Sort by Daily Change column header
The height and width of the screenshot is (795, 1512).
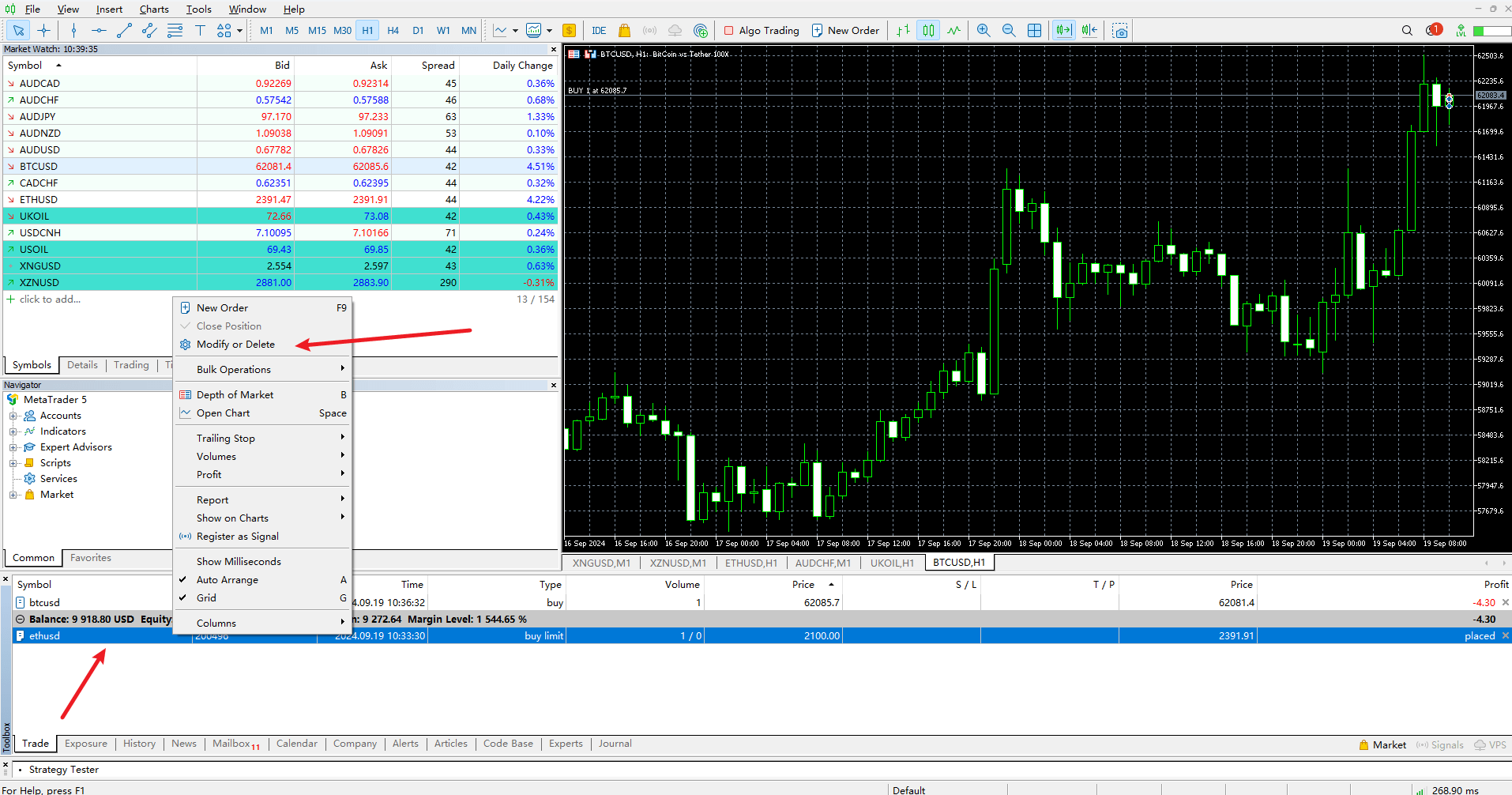coord(522,66)
